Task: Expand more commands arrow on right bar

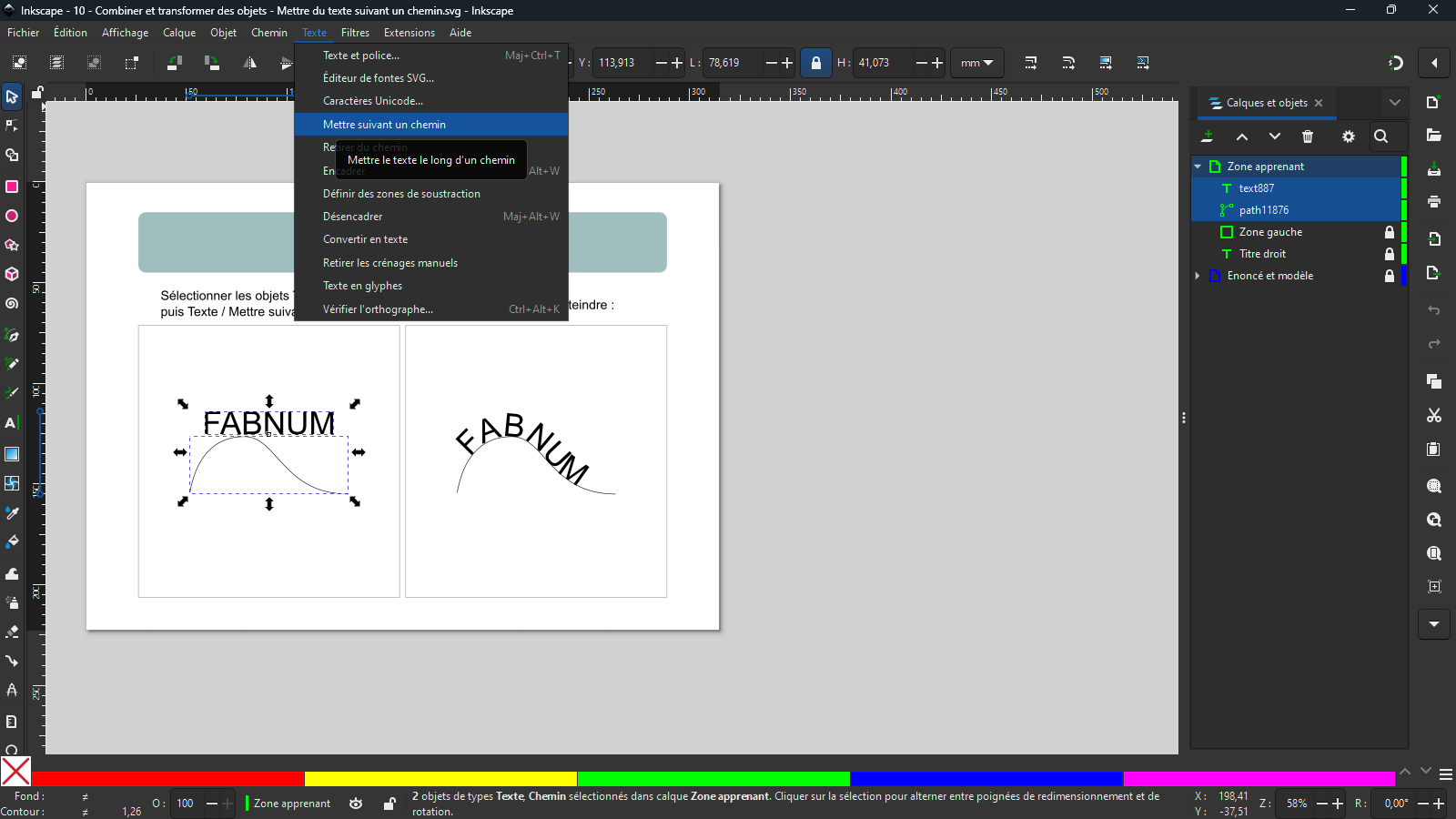Action: tap(1434, 624)
